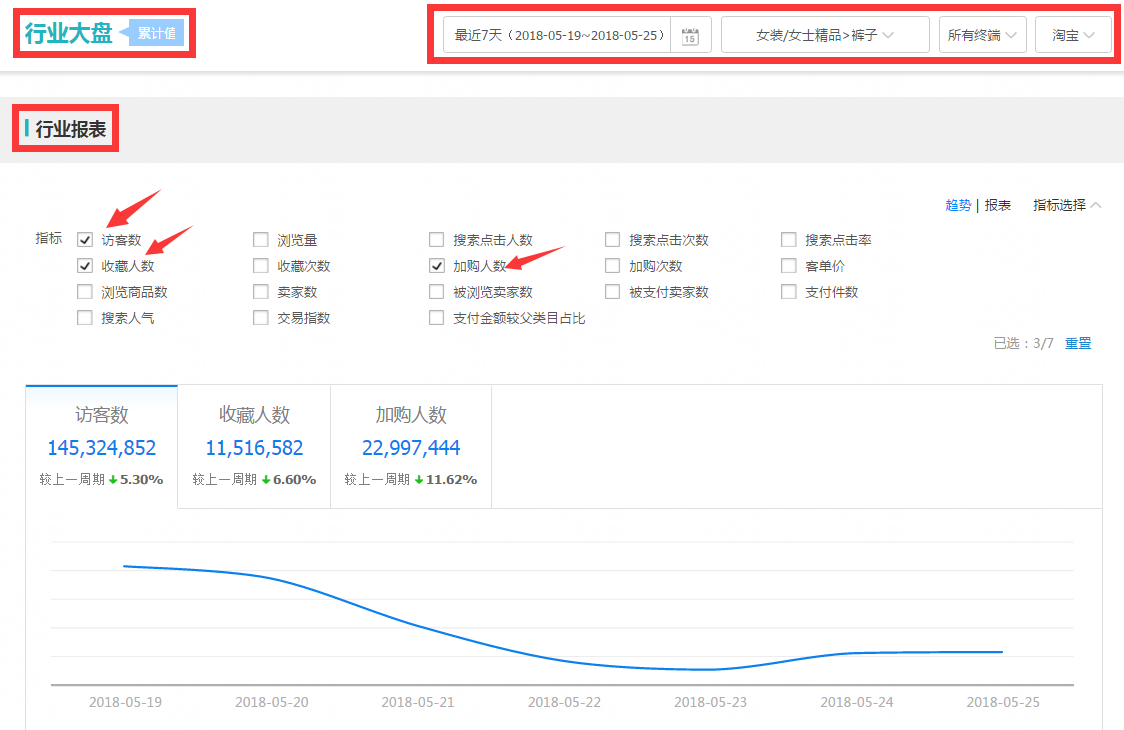Uncheck the 收藏人数 checkbox
Image resolution: width=1124 pixels, height=730 pixels.
(x=85, y=266)
